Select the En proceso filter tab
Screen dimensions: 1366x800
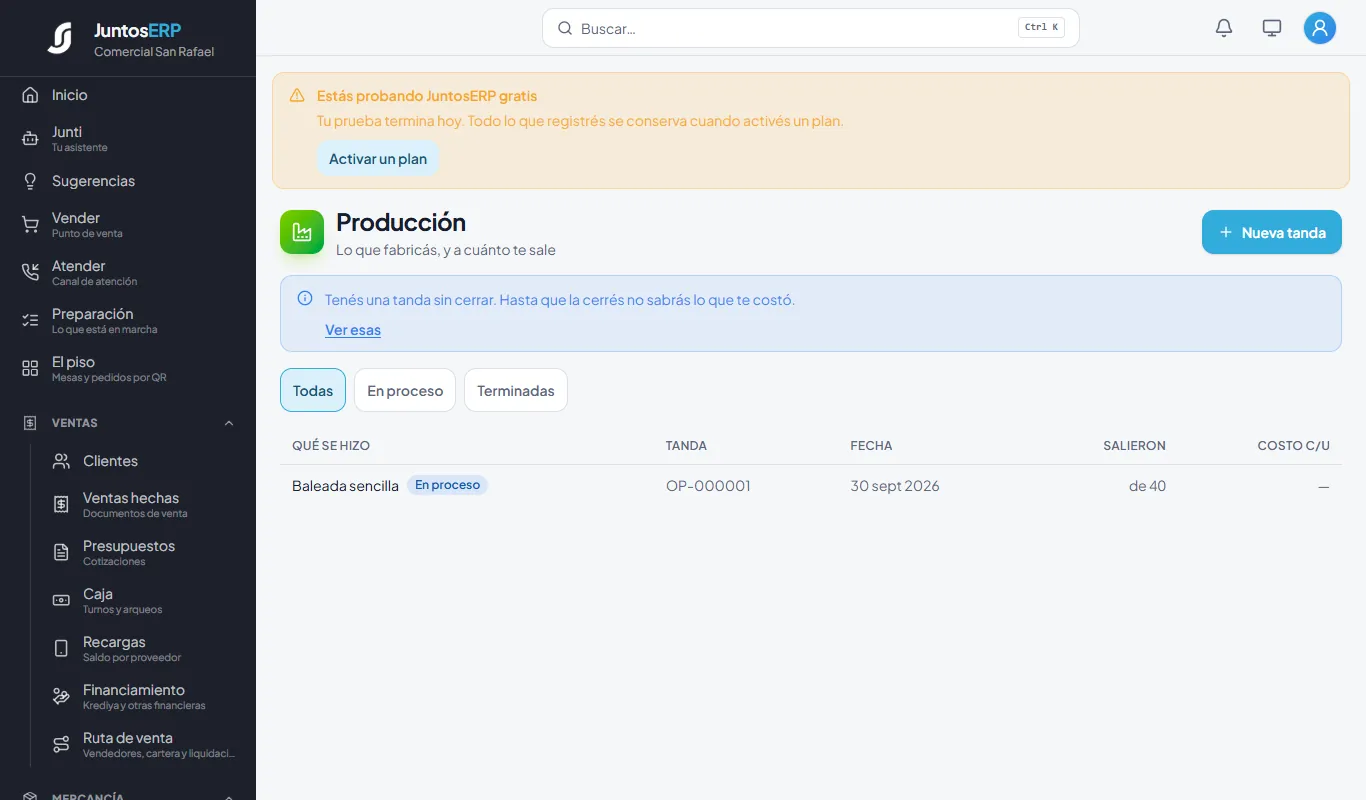point(405,390)
